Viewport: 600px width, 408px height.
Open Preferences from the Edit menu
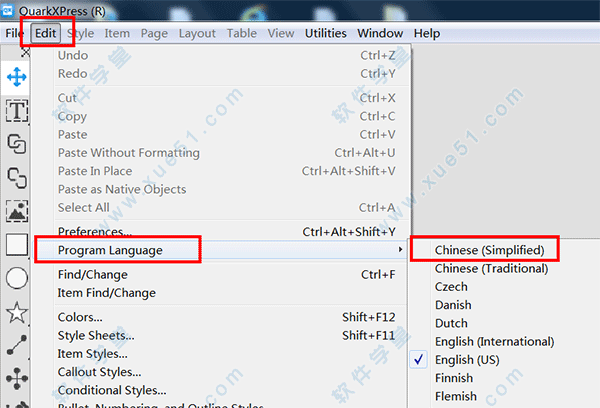coord(220,232)
